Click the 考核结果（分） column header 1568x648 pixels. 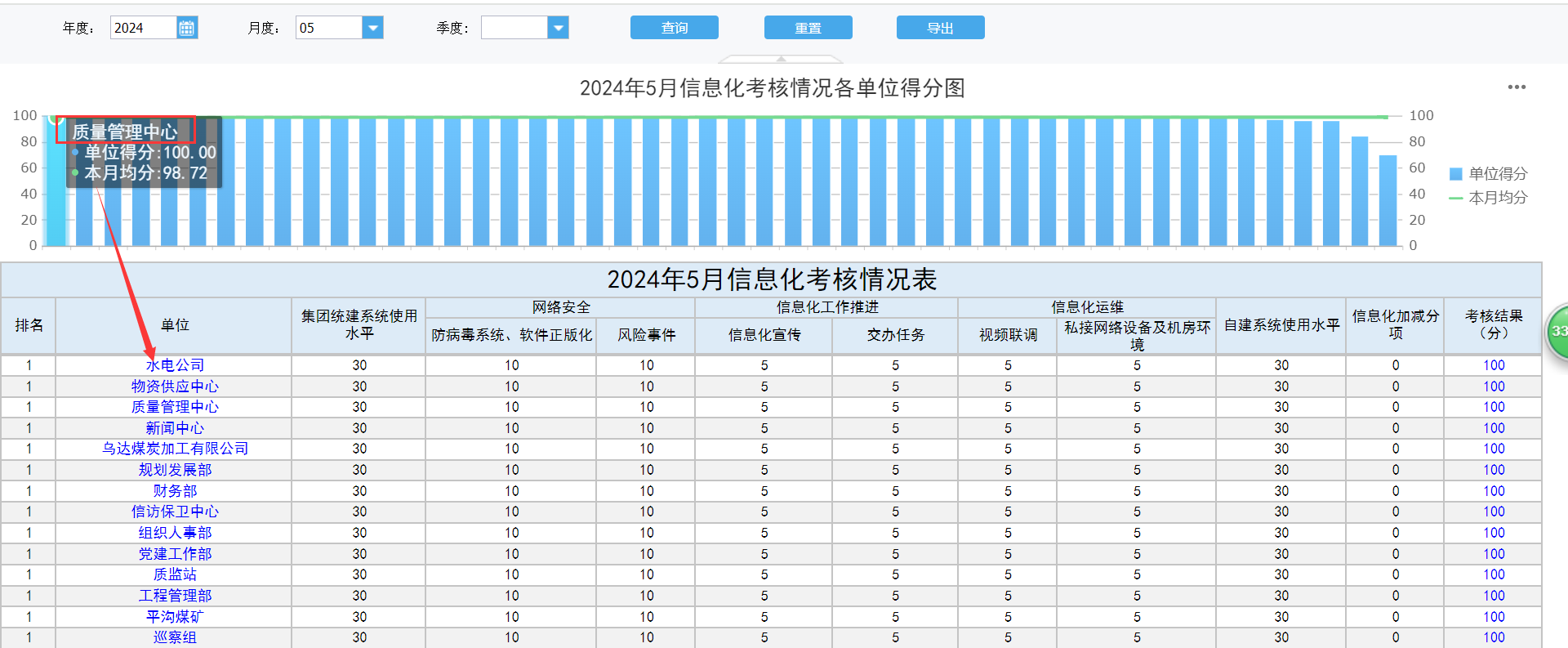1493,325
